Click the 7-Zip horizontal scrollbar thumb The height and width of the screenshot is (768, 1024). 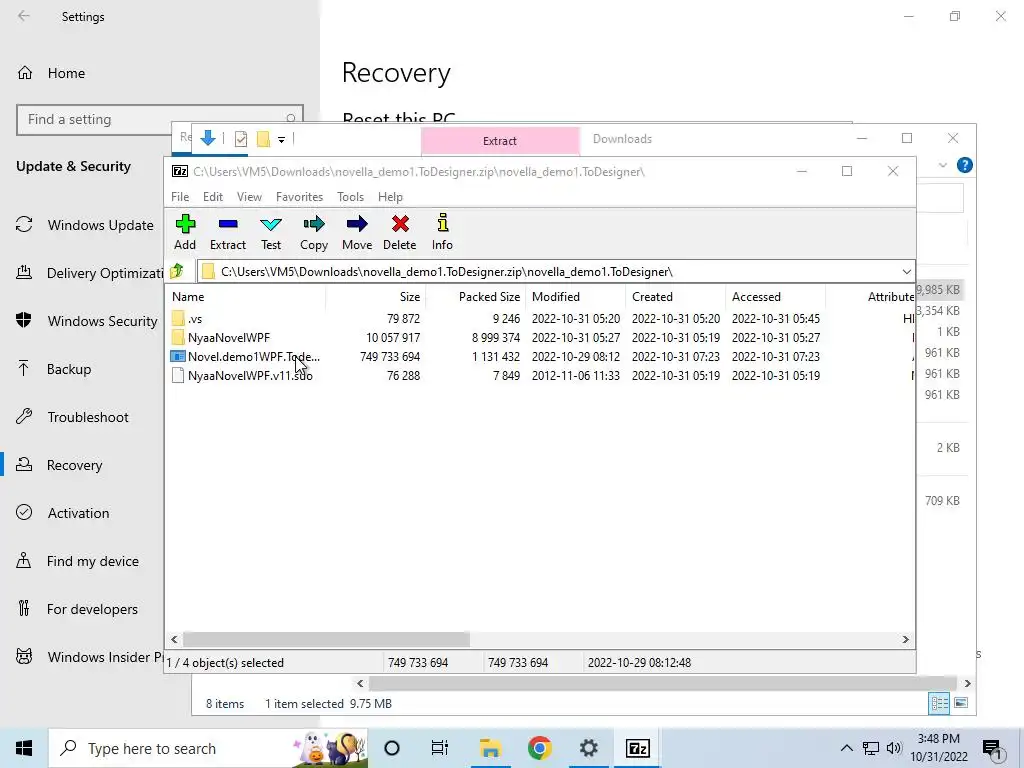tap(326, 639)
